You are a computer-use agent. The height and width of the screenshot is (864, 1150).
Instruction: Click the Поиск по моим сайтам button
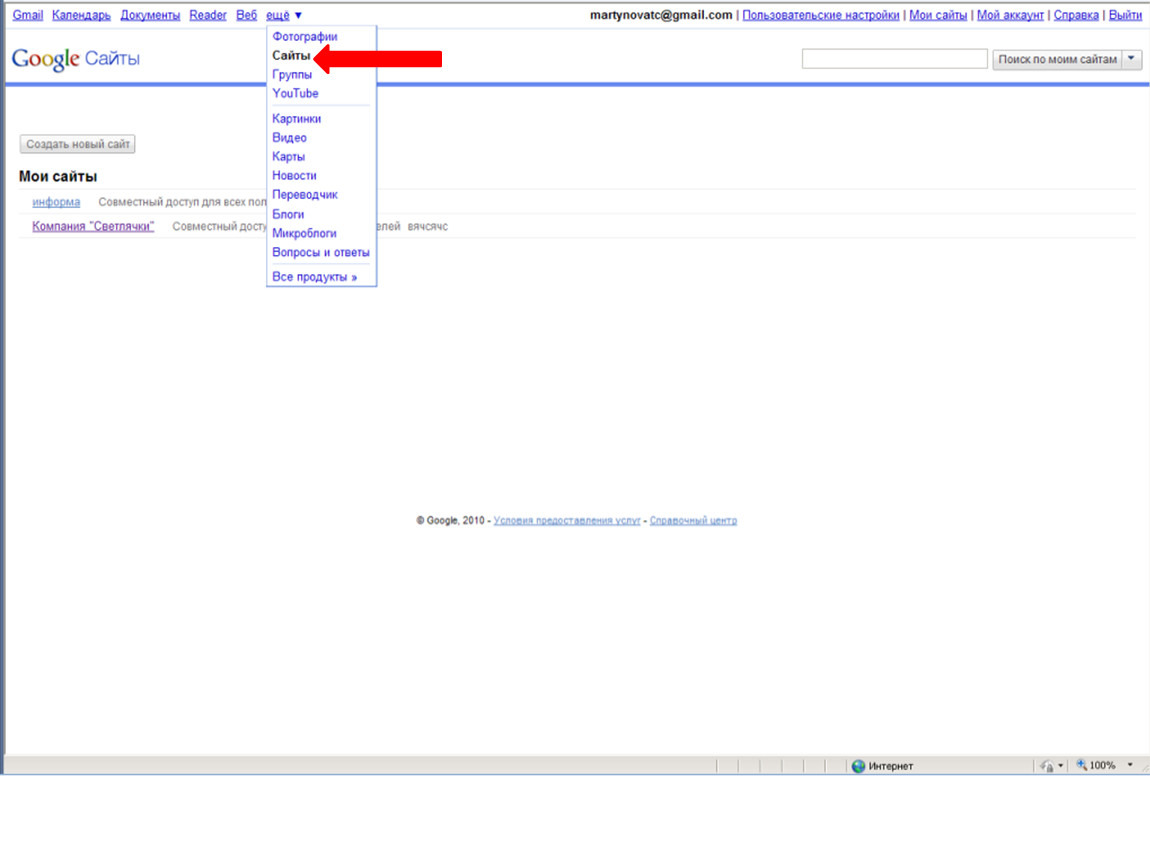[x=1057, y=59]
